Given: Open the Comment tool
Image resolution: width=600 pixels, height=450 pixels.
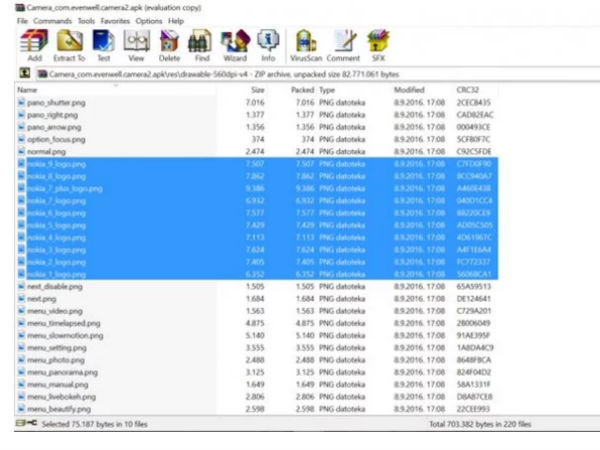Looking at the screenshot, I should (x=343, y=44).
